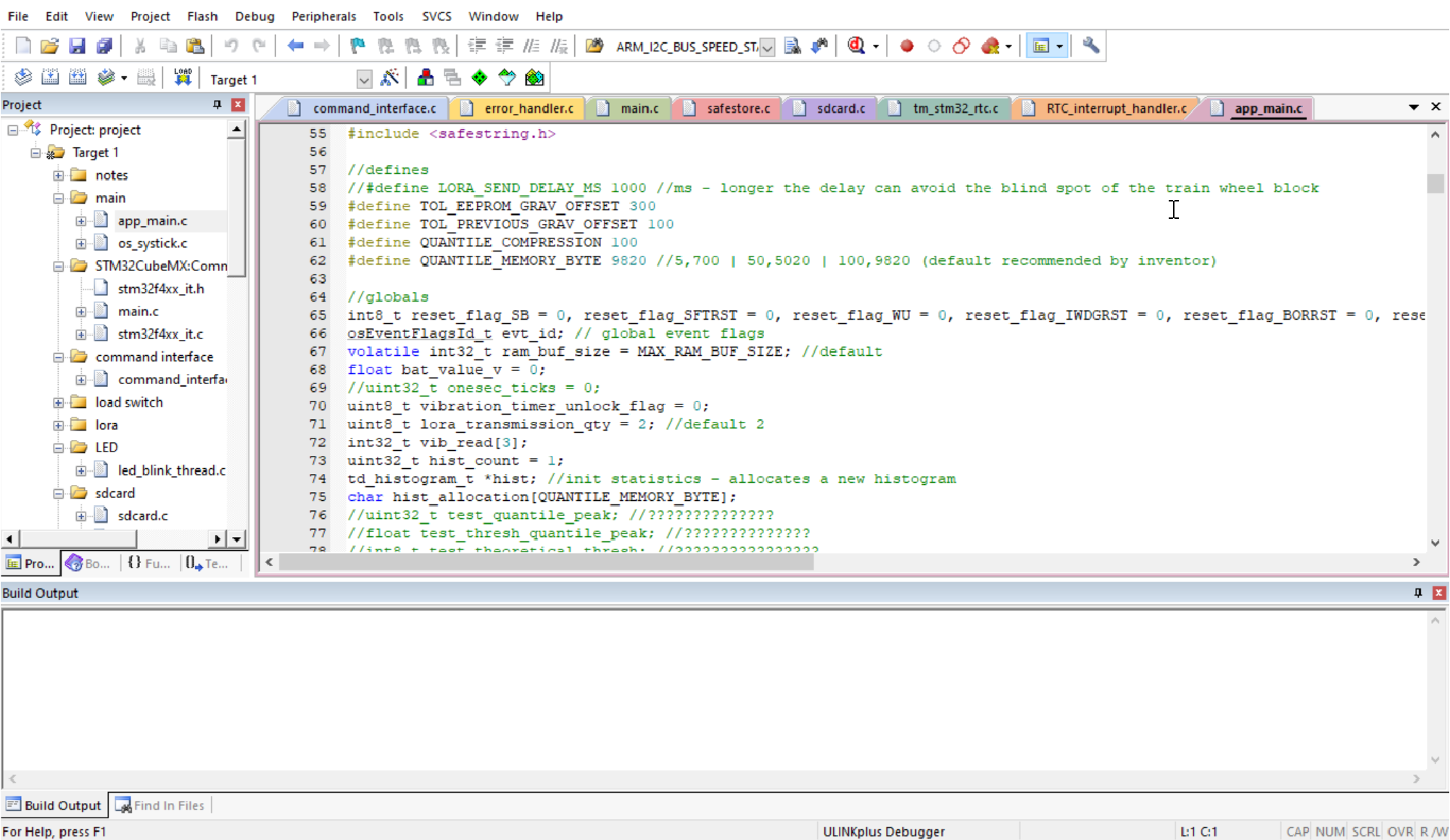
Task: Click the Build target icon
Action: [50, 78]
